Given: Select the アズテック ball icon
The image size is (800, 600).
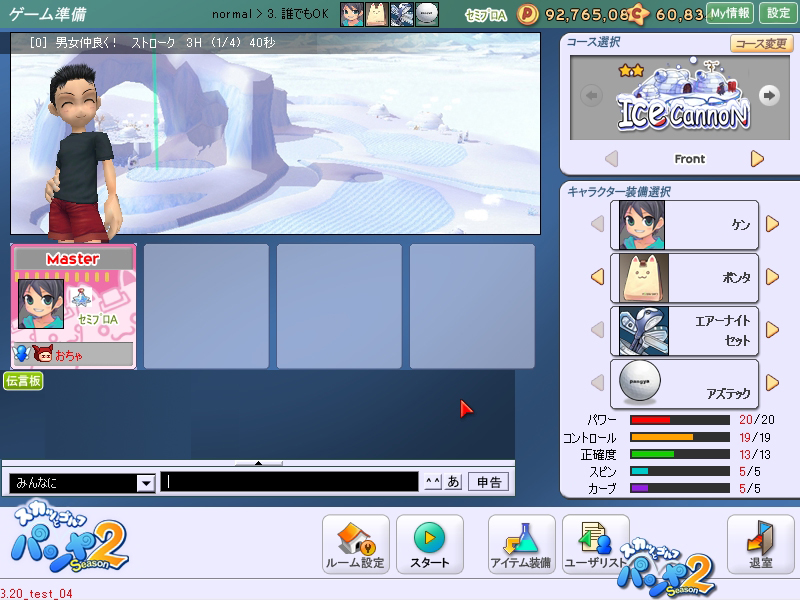Looking at the screenshot, I should (641, 383).
